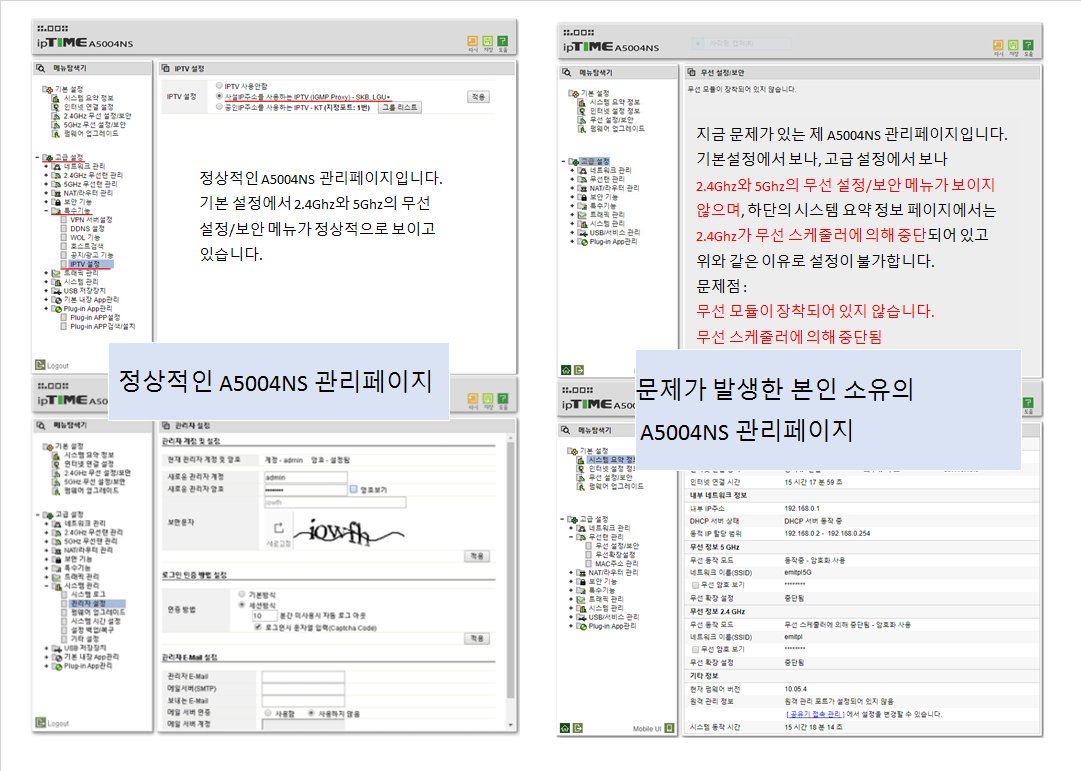This screenshot has width=1081, height=771.
Task: Expand USB 저장장치 in IPTV 설정 window tree
Action: pos(46,290)
